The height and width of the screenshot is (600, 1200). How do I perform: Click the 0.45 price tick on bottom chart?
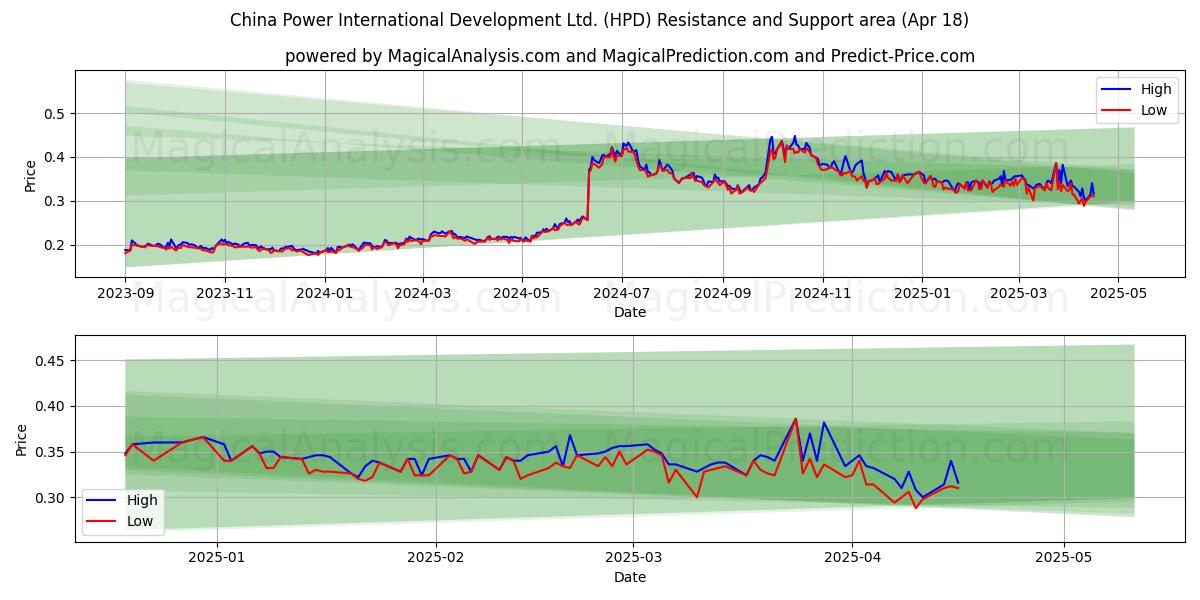click(52, 361)
